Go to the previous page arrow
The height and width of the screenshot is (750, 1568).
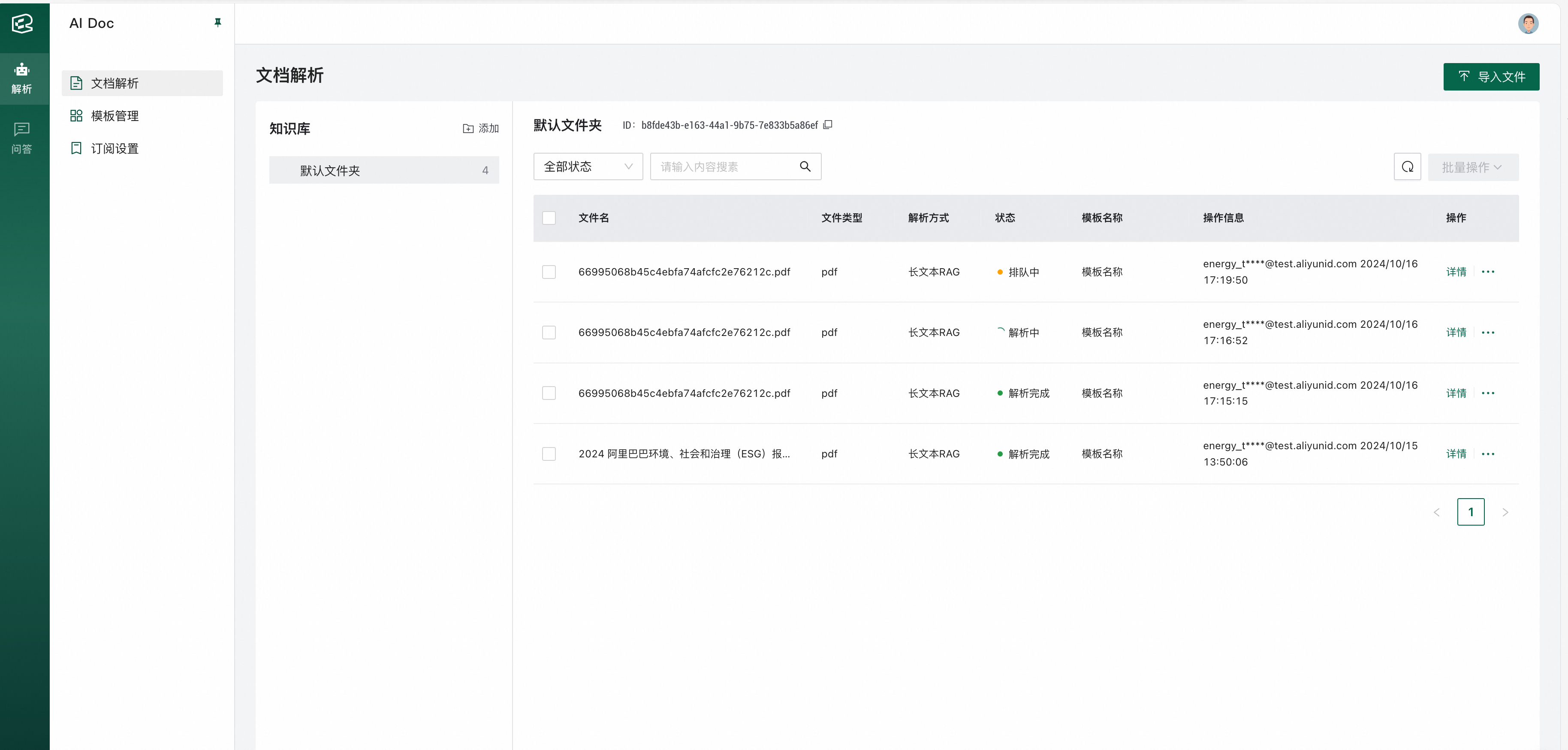coord(1436,512)
